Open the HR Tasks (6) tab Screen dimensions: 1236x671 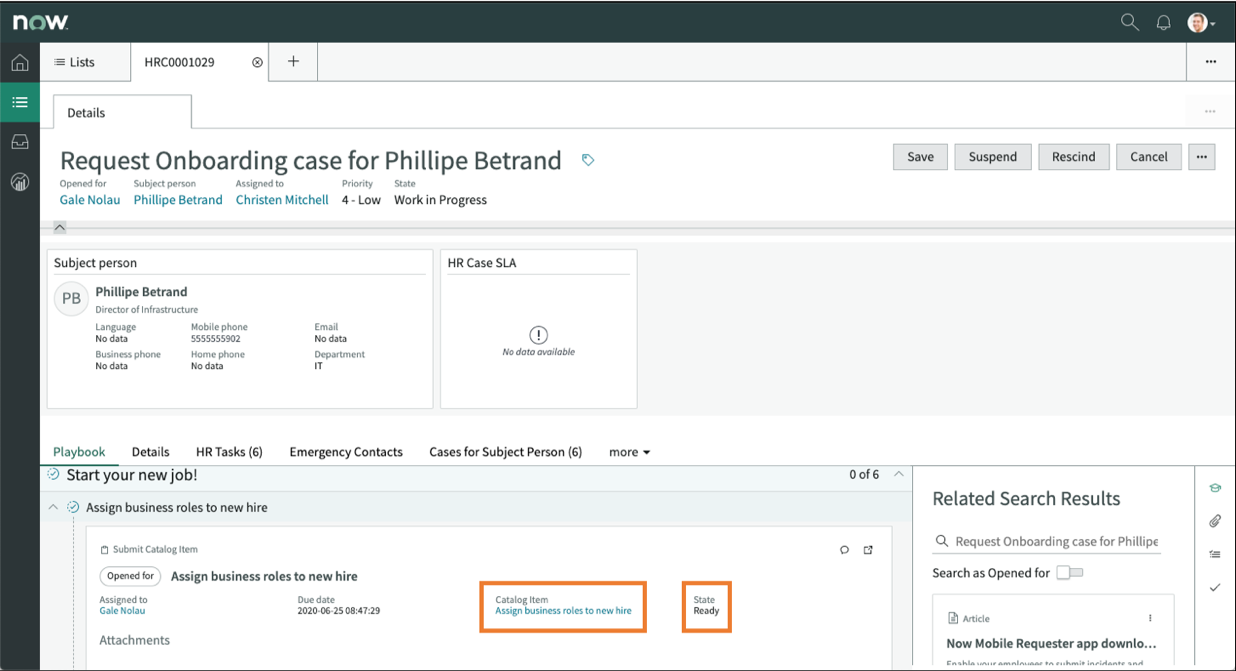click(229, 452)
